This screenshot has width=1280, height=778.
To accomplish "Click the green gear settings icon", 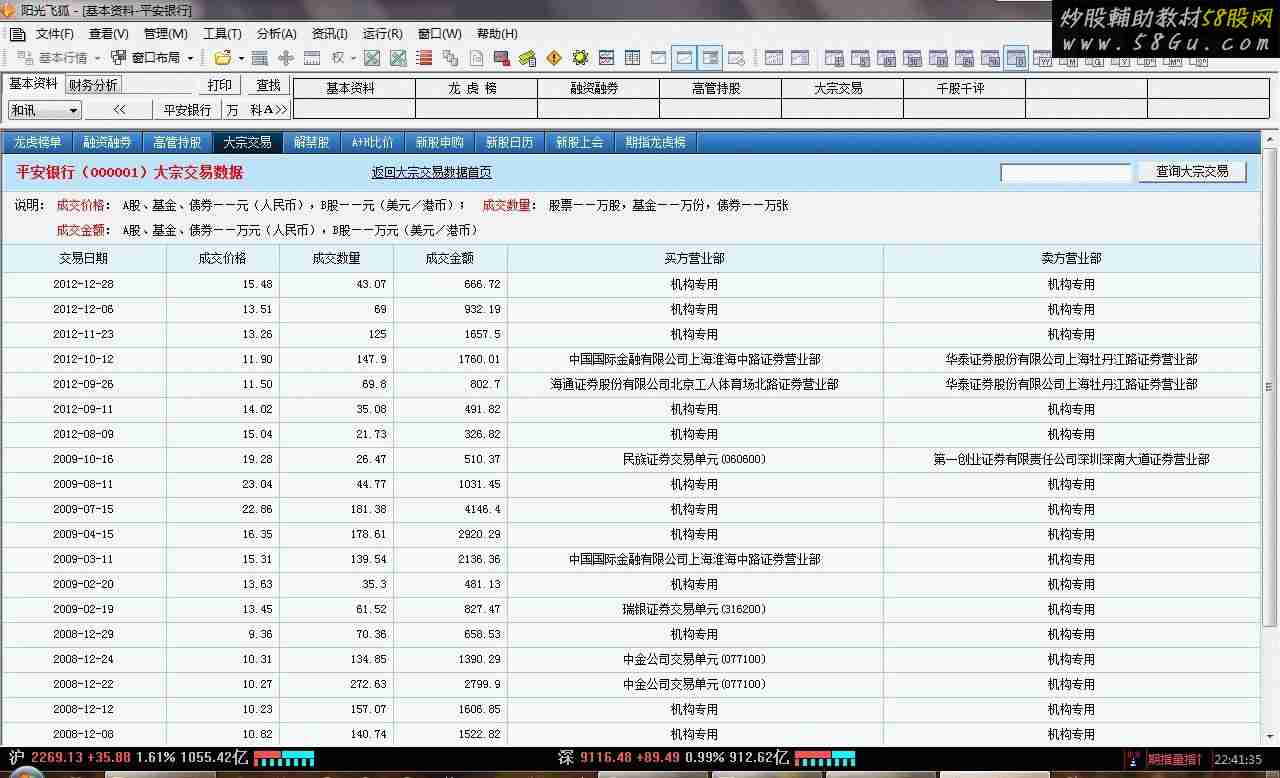I will coord(580,58).
